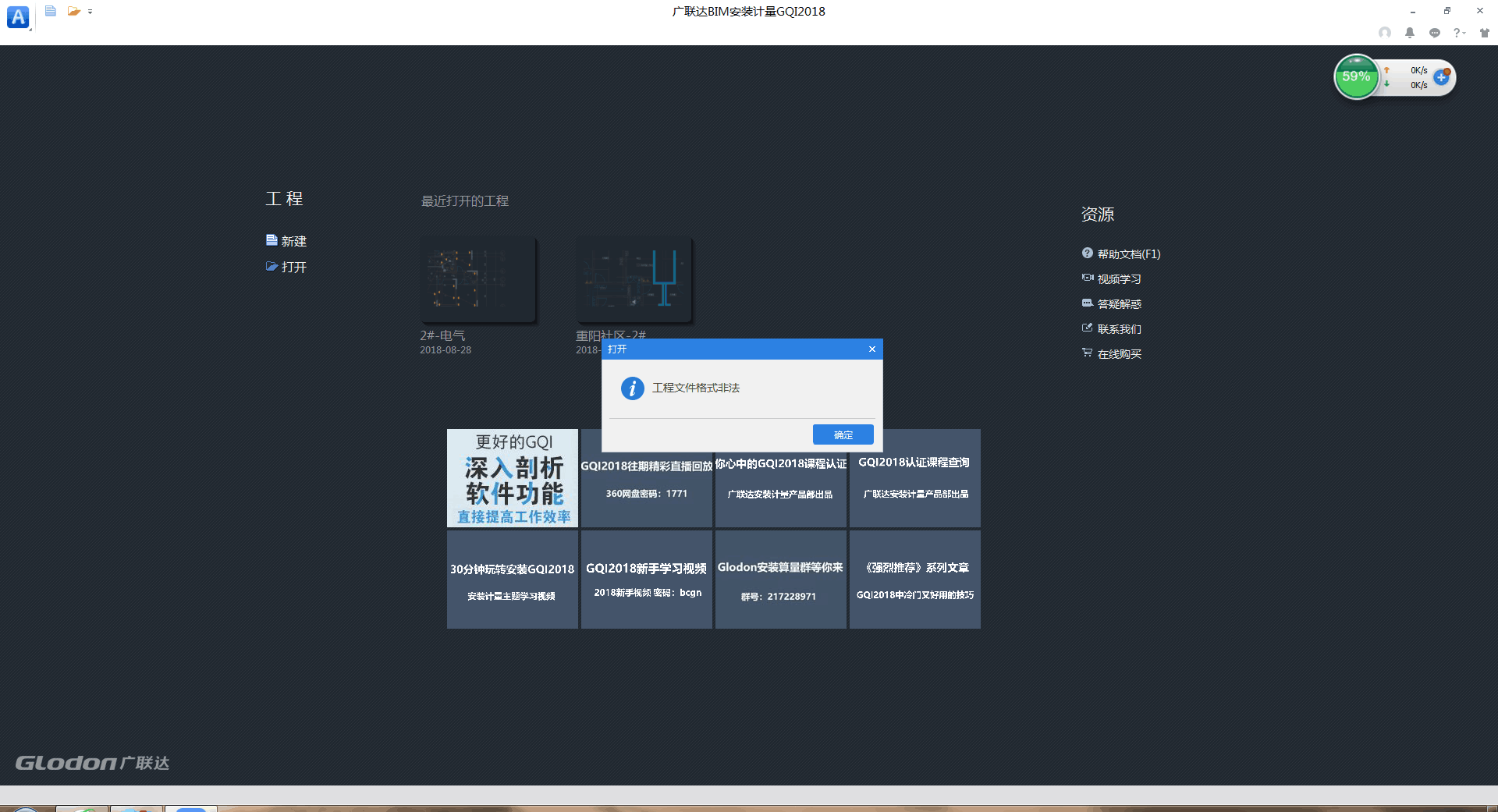Click the 最近打开的工程 heading
The image size is (1498, 812).
[465, 200]
